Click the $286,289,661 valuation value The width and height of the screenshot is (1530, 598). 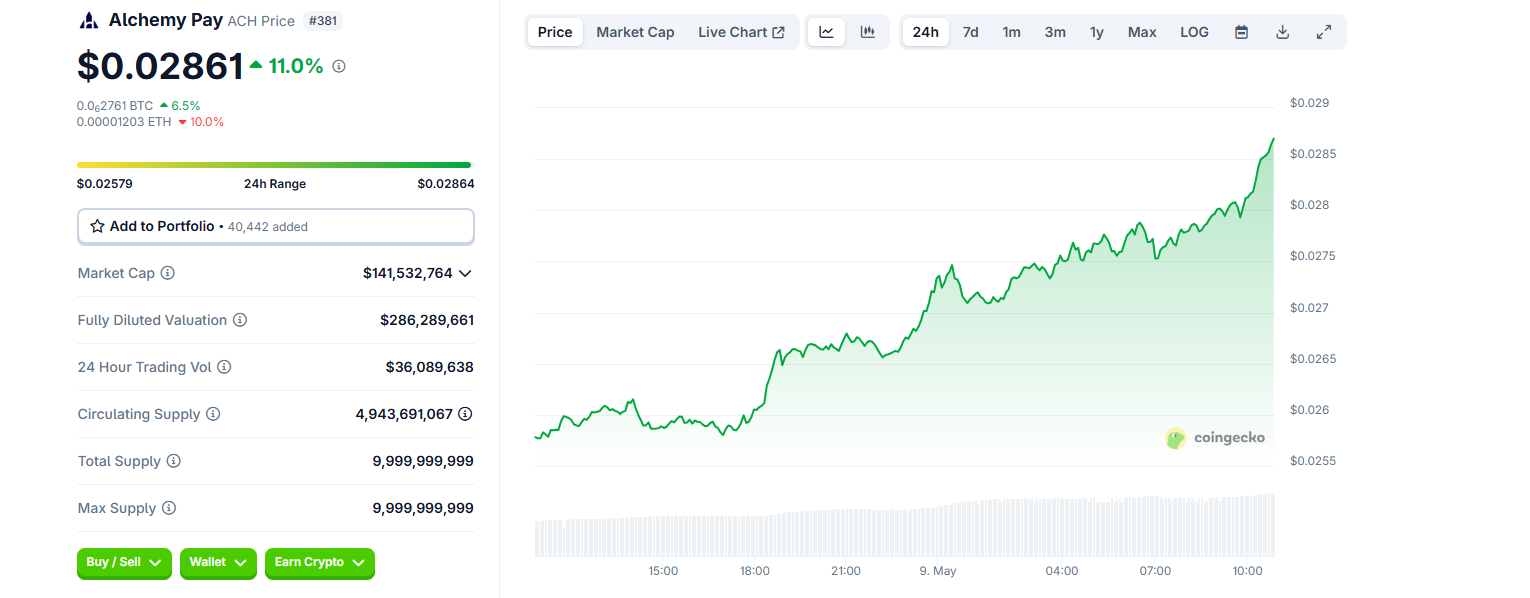pos(427,320)
